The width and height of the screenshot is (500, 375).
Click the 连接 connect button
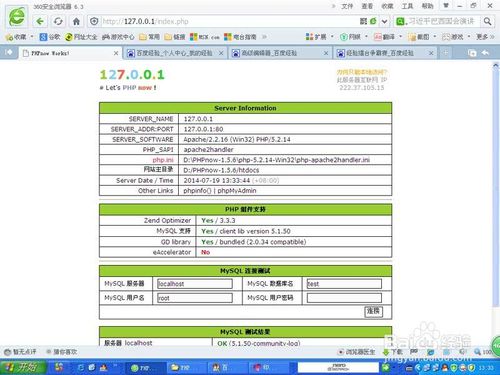(x=373, y=311)
